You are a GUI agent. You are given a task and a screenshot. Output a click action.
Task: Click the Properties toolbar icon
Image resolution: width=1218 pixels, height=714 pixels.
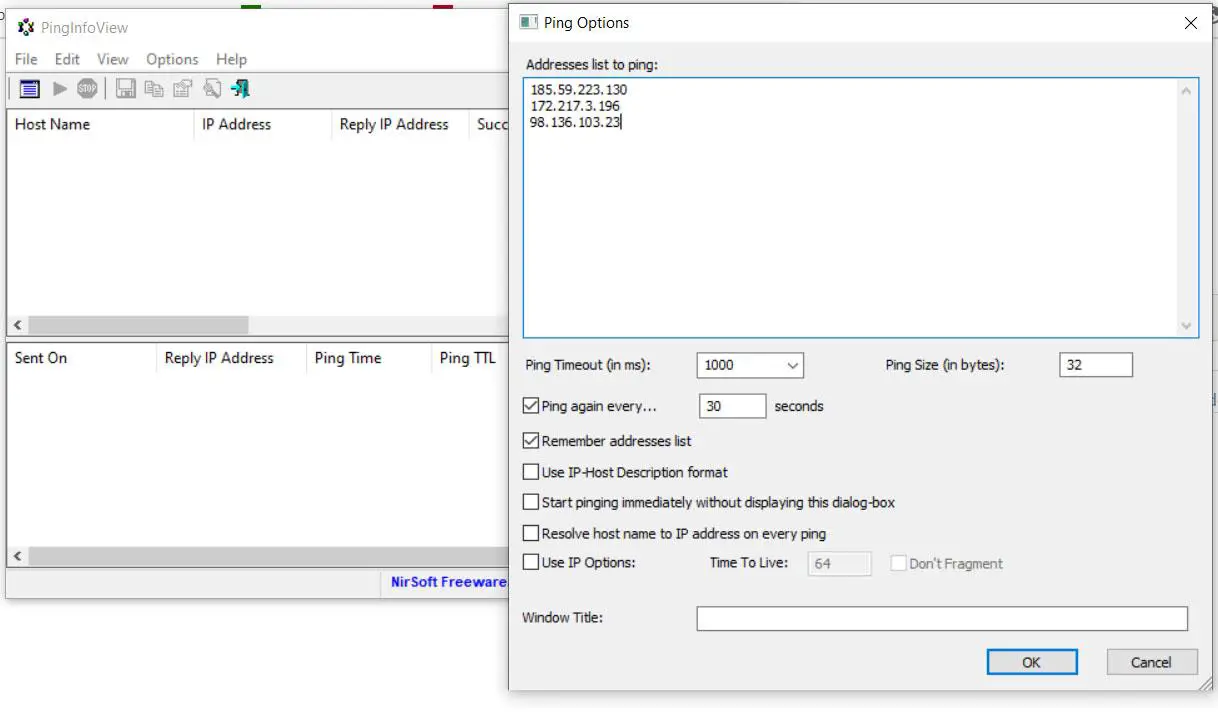point(182,89)
